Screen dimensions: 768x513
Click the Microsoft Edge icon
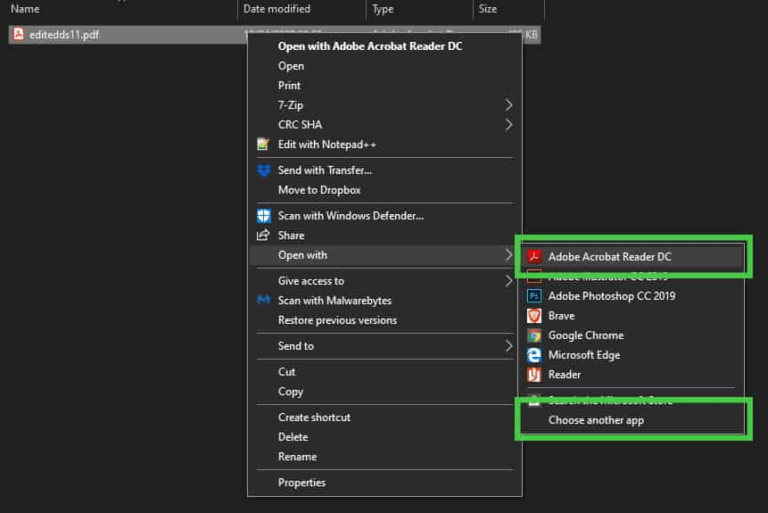tap(534, 355)
